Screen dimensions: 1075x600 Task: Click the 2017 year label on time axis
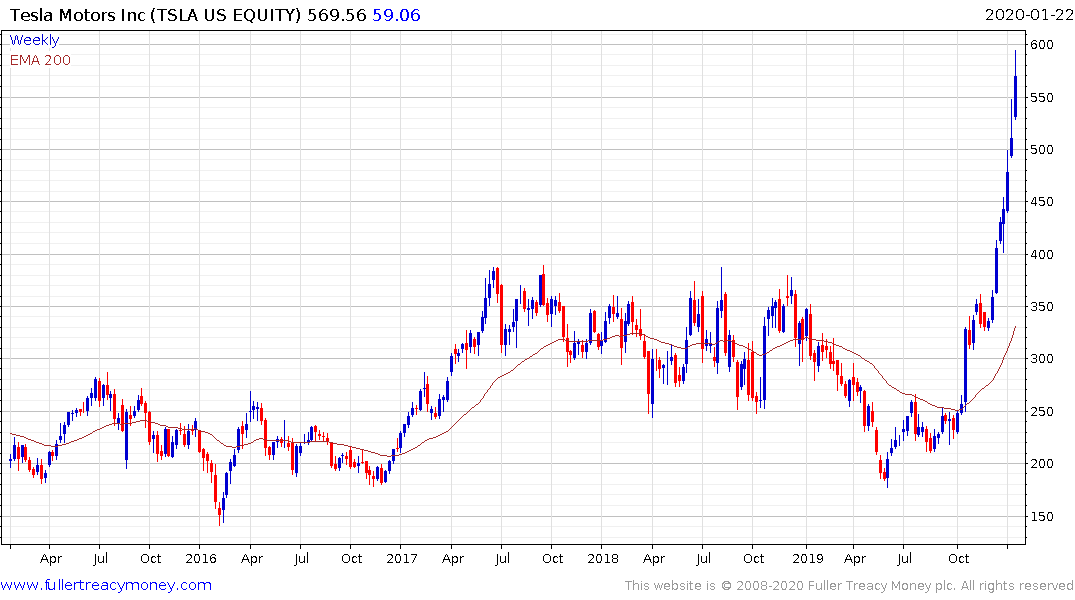(x=401, y=559)
